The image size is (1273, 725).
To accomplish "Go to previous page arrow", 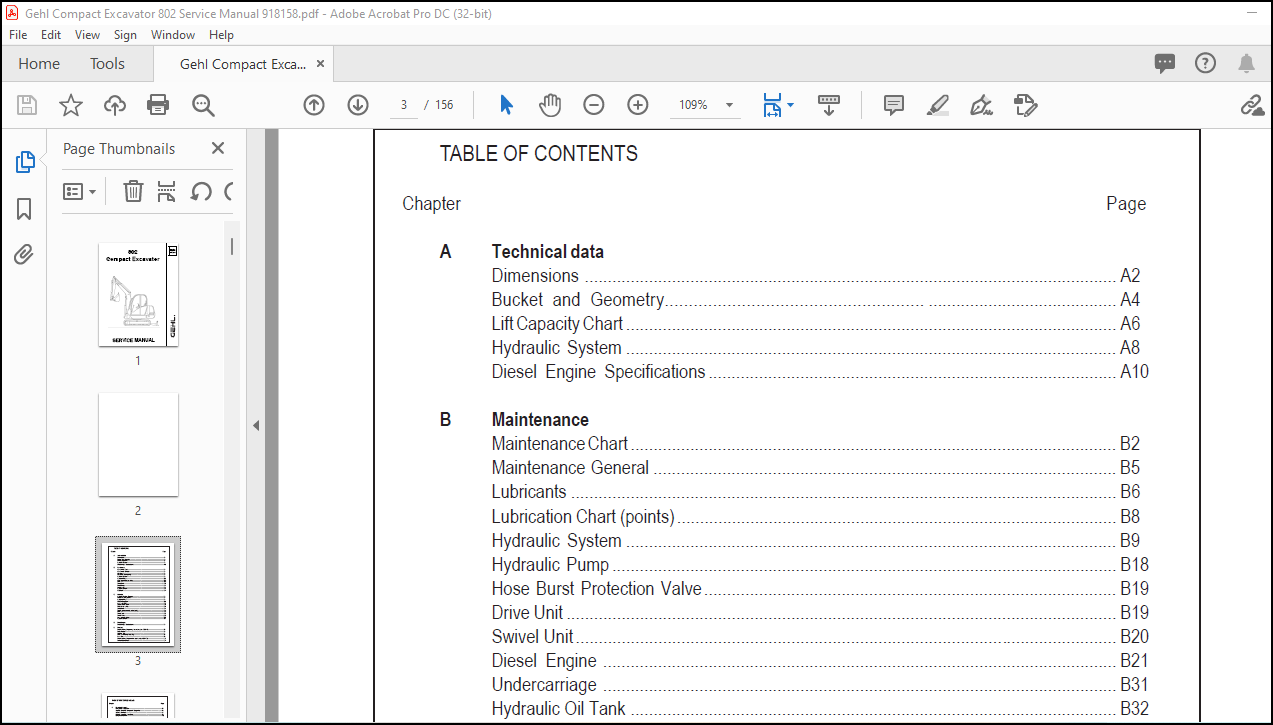I will (x=314, y=105).
